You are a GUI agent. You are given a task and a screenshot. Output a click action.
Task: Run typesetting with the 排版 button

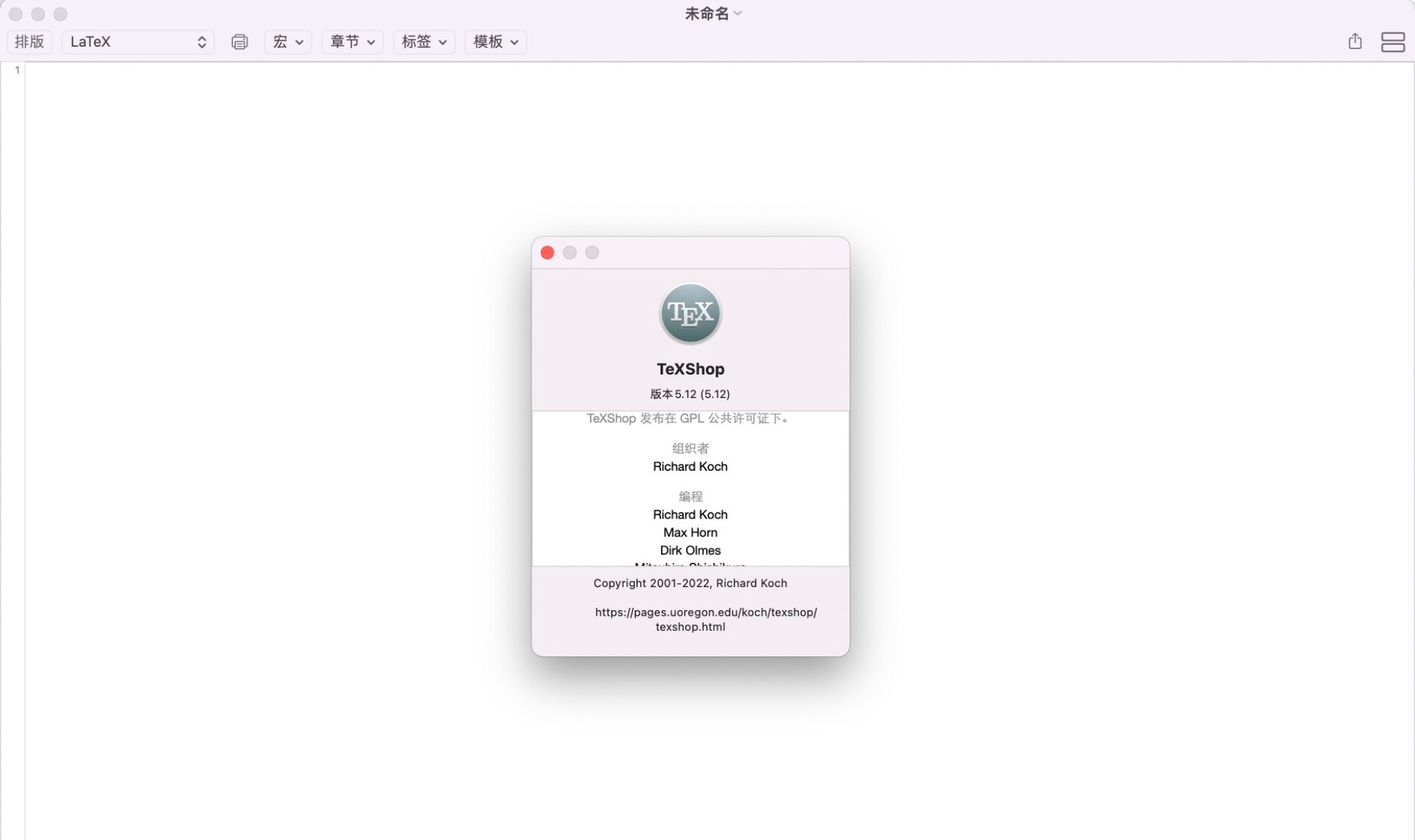(x=29, y=41)
